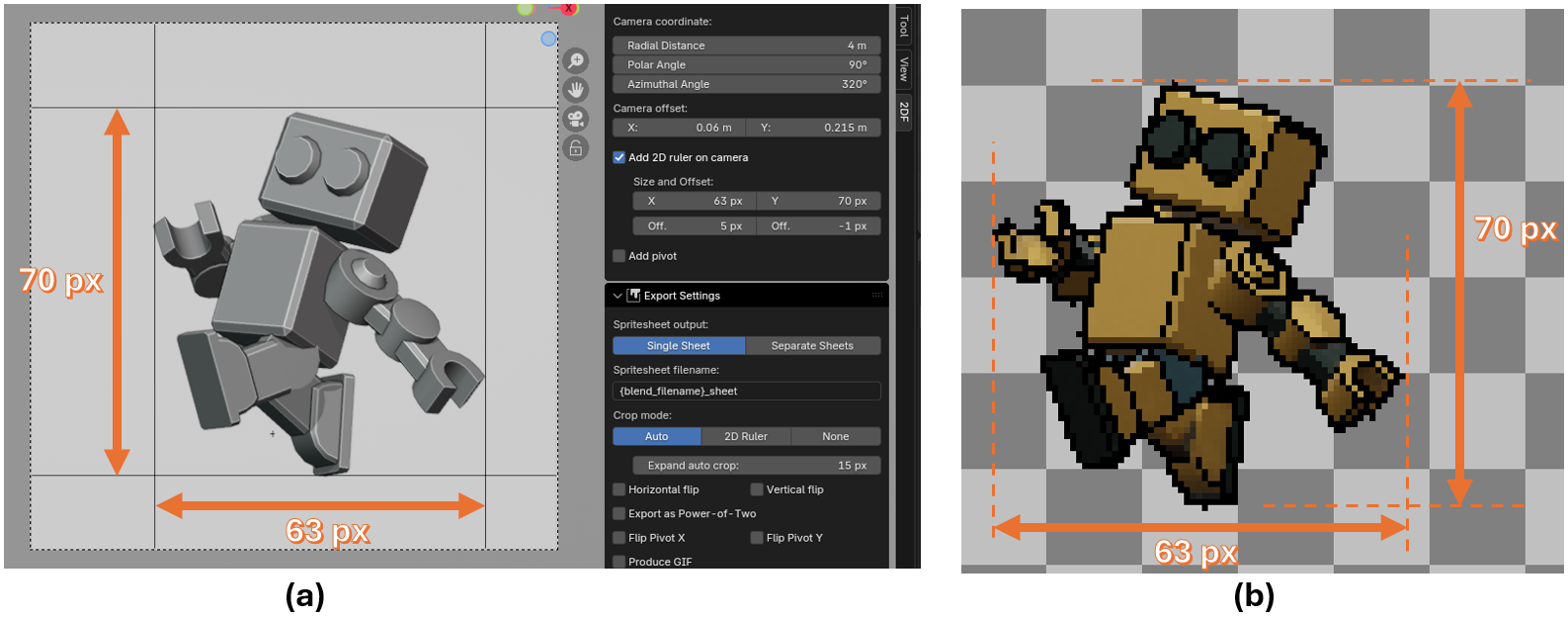Select Single Sheet spritesheet output

pos(679,345)
